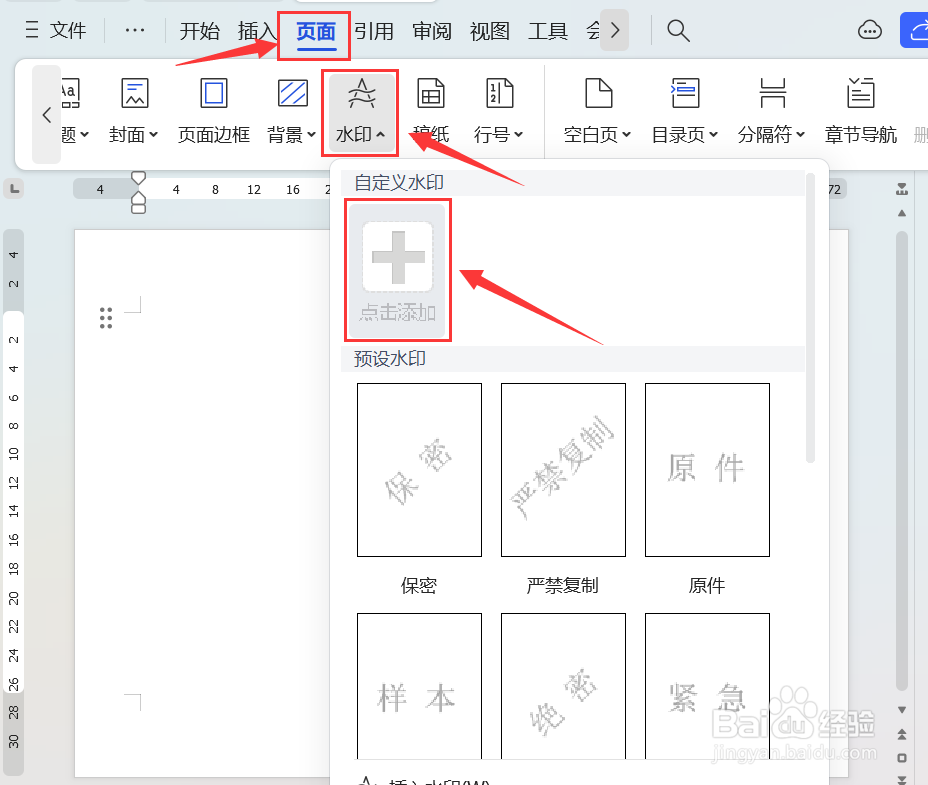Click the cloud sync status icon
The width and height of the screenshot is (928, 785).
point(869,30)
